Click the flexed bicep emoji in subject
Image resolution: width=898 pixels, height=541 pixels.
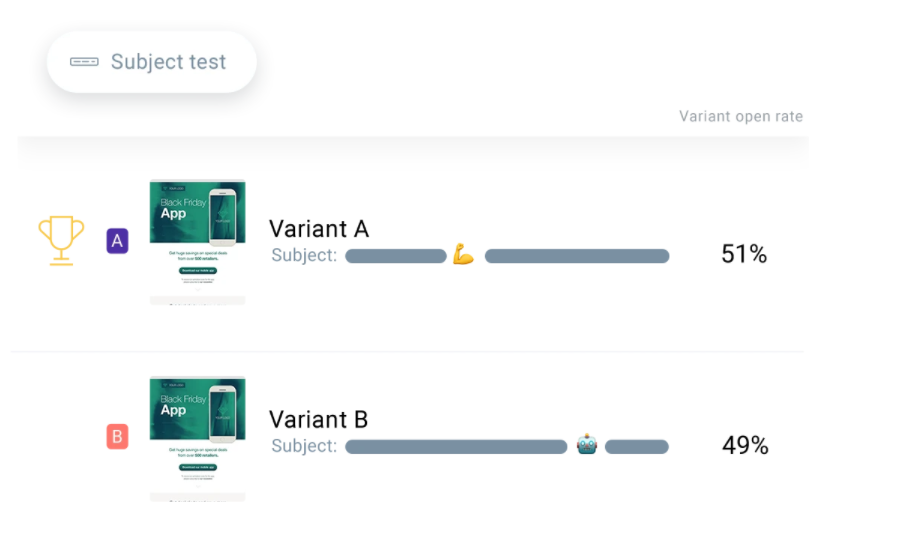tap(463, 255)
